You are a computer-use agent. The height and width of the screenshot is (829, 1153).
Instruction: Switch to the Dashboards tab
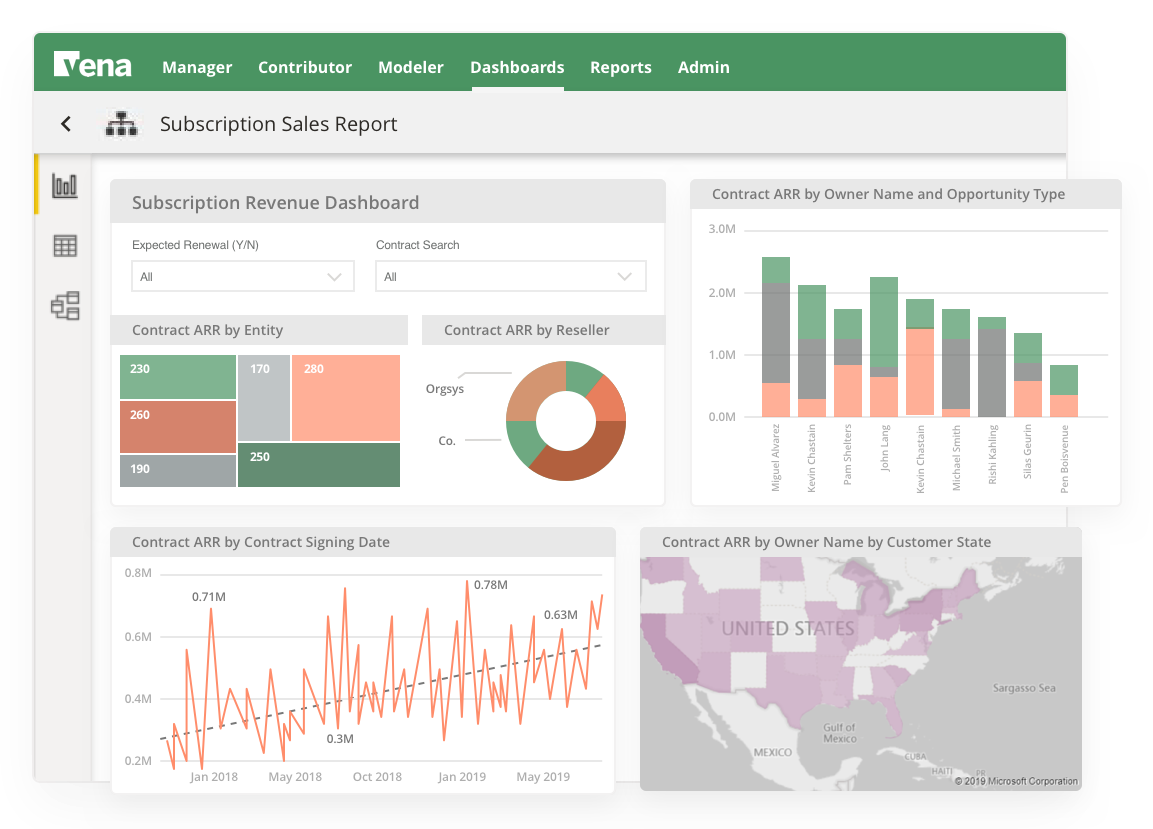[x=517, y=67]
